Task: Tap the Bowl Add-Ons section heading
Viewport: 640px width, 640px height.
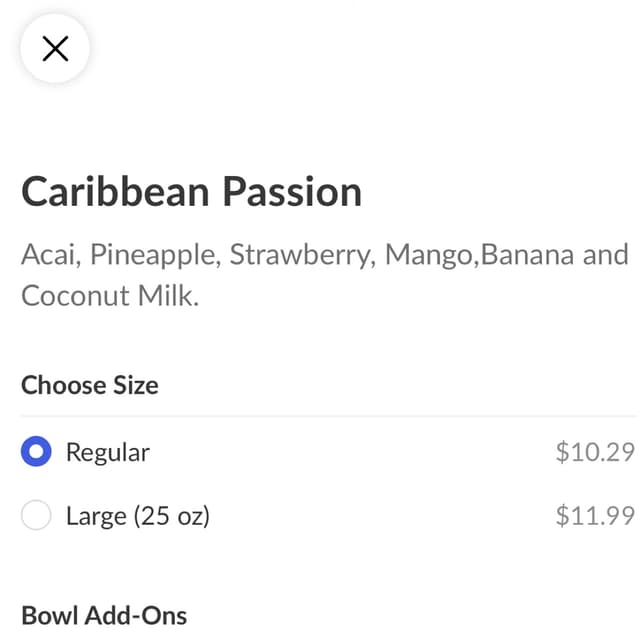Action: pos(104,615)
